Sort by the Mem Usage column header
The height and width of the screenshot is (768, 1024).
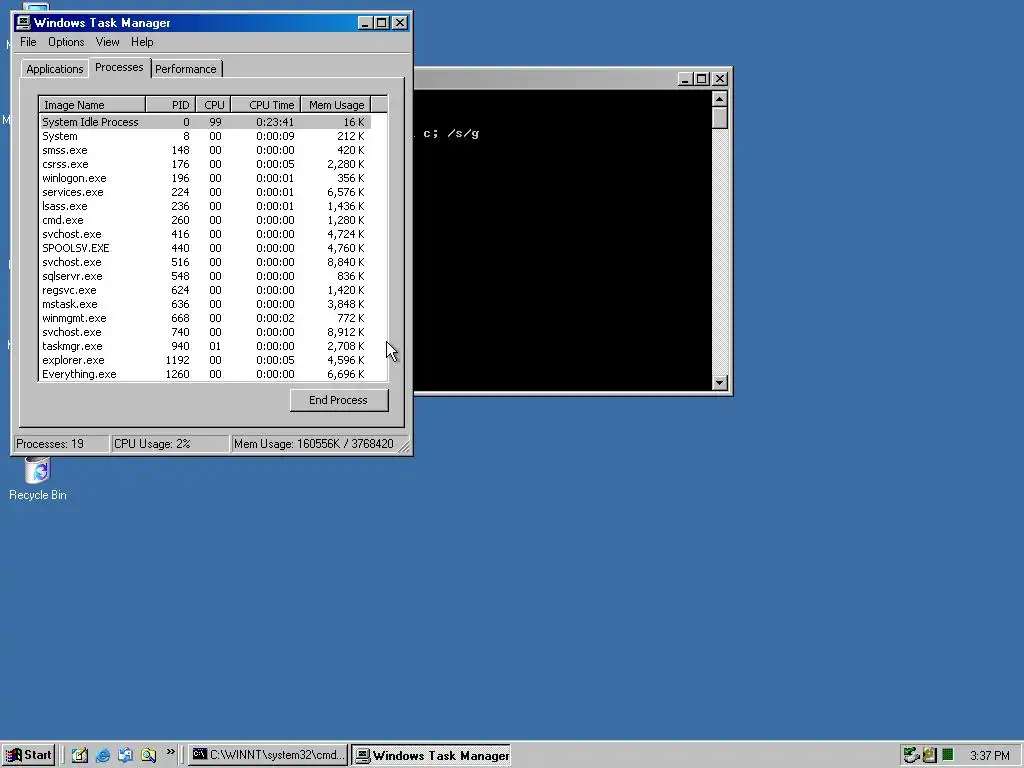click(336, 105)
